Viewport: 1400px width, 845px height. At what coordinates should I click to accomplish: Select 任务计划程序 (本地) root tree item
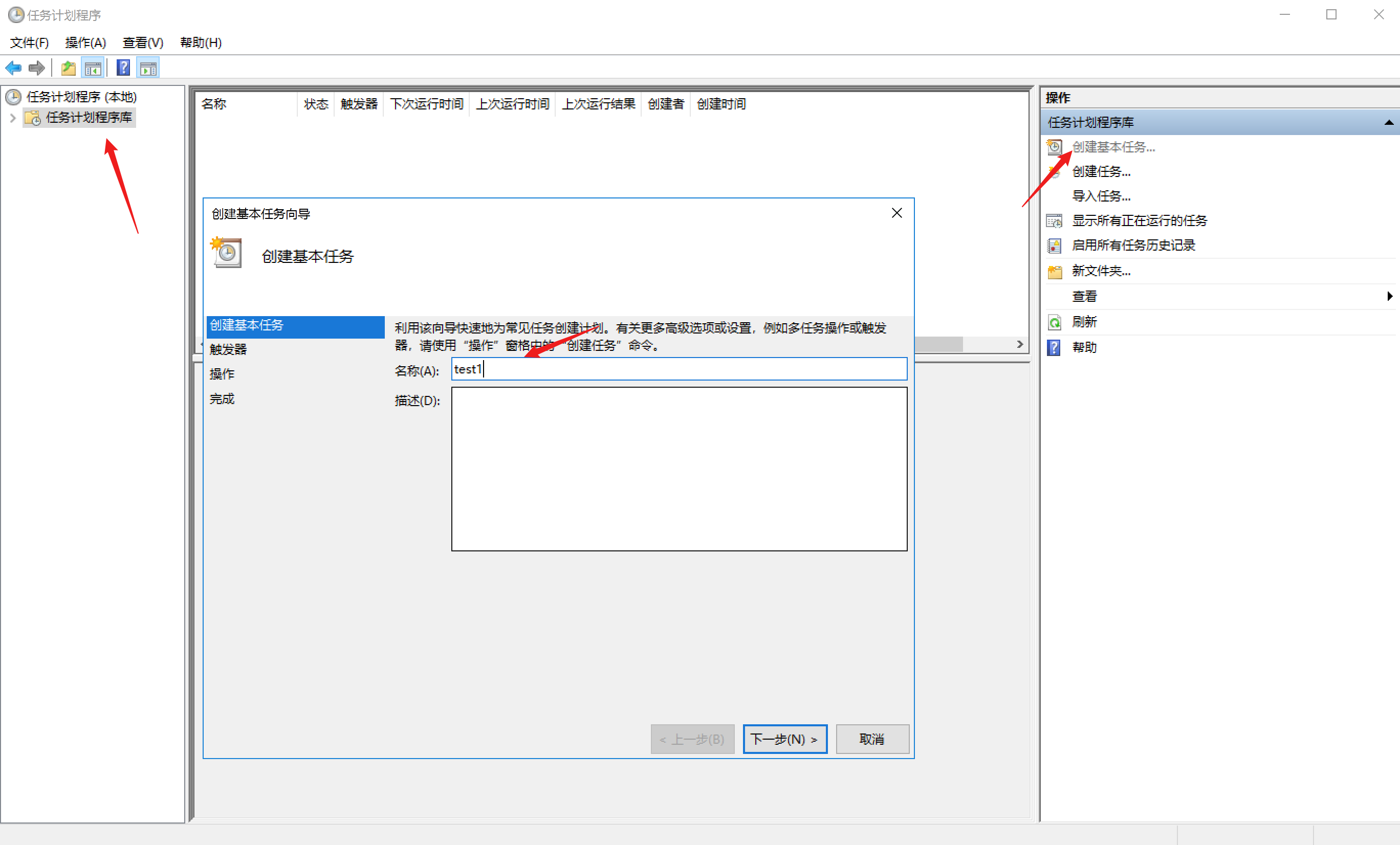click(x=82, y=97)
